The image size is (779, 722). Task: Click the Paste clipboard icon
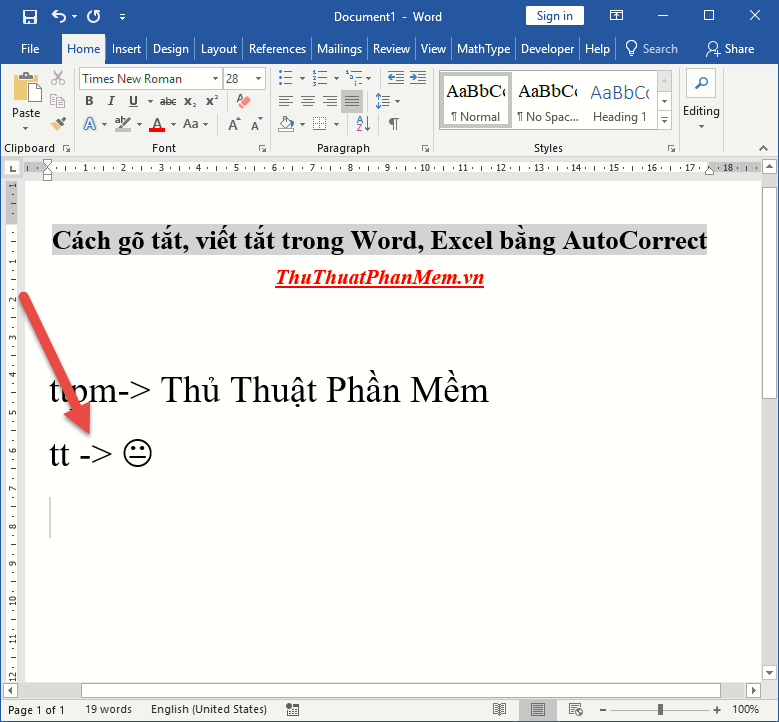tap(26, 89)
